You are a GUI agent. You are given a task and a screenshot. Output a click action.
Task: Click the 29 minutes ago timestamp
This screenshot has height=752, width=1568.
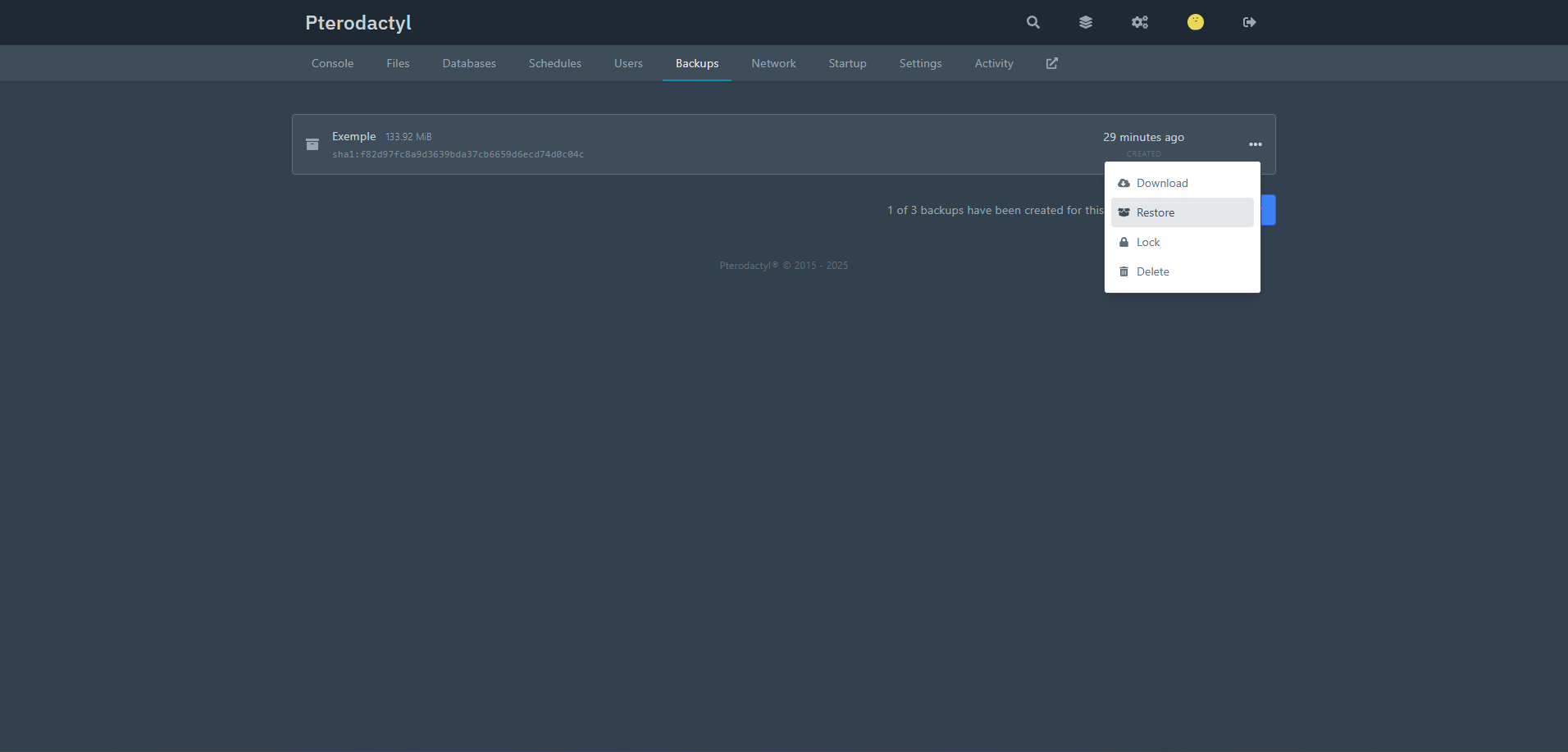[1143, 137]
